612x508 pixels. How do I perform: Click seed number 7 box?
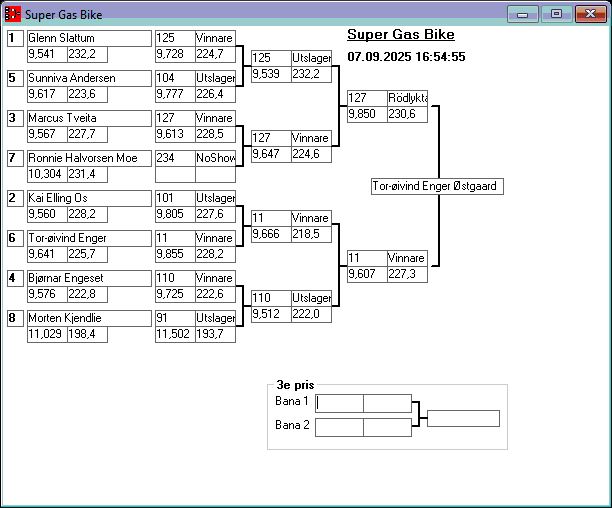14,158
